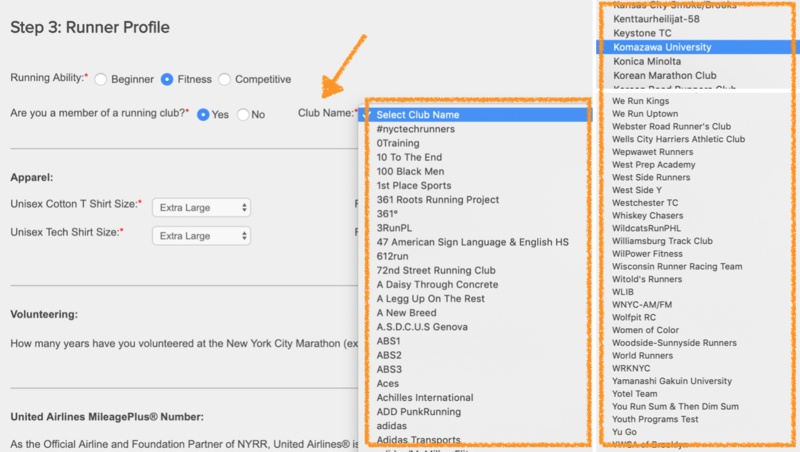This screenshot has width=800, height=452.
Task: Open Unisex Cotton T Shirt Size dropdown
Action: [x=202, y=208]
